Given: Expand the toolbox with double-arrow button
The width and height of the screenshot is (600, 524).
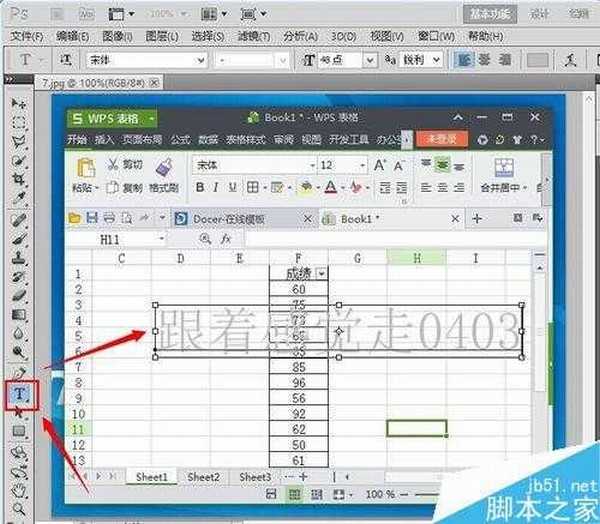Looking at the screenshot, I should point(11,80).
